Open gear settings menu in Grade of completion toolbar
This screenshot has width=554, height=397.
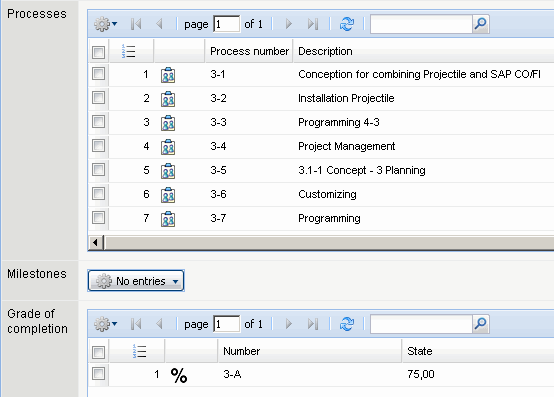point(105,324)
